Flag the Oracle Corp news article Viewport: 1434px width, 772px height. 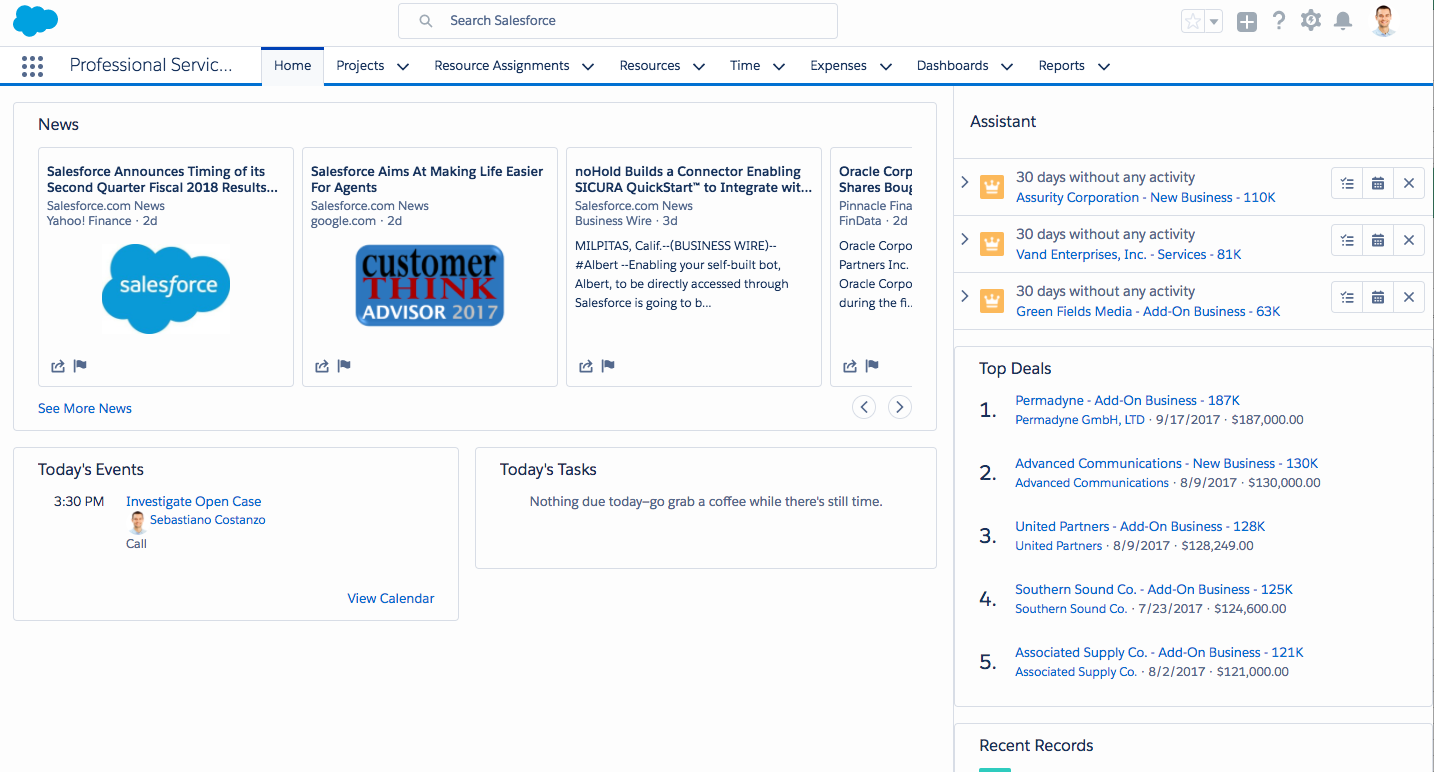(872, 366)
